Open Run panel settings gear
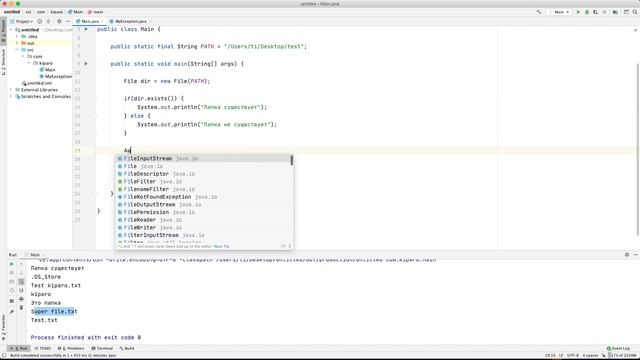Image resolution: width=640 pixels, height=360 pixels. point(627,255)
